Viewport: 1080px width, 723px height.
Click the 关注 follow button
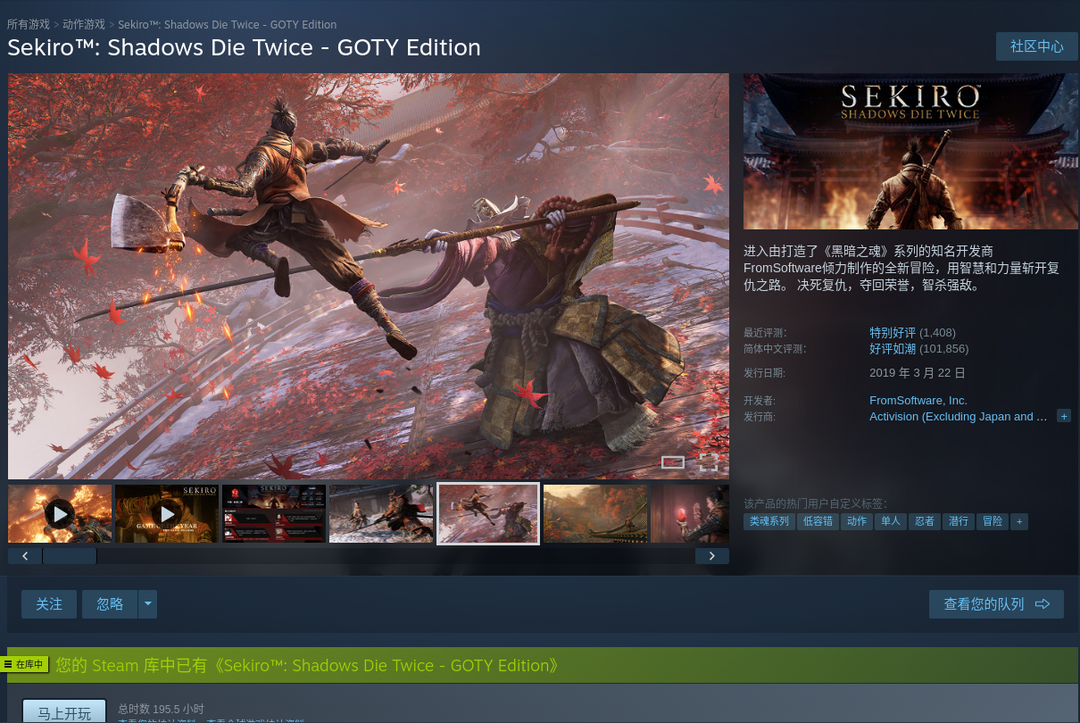tap(49, 604)
